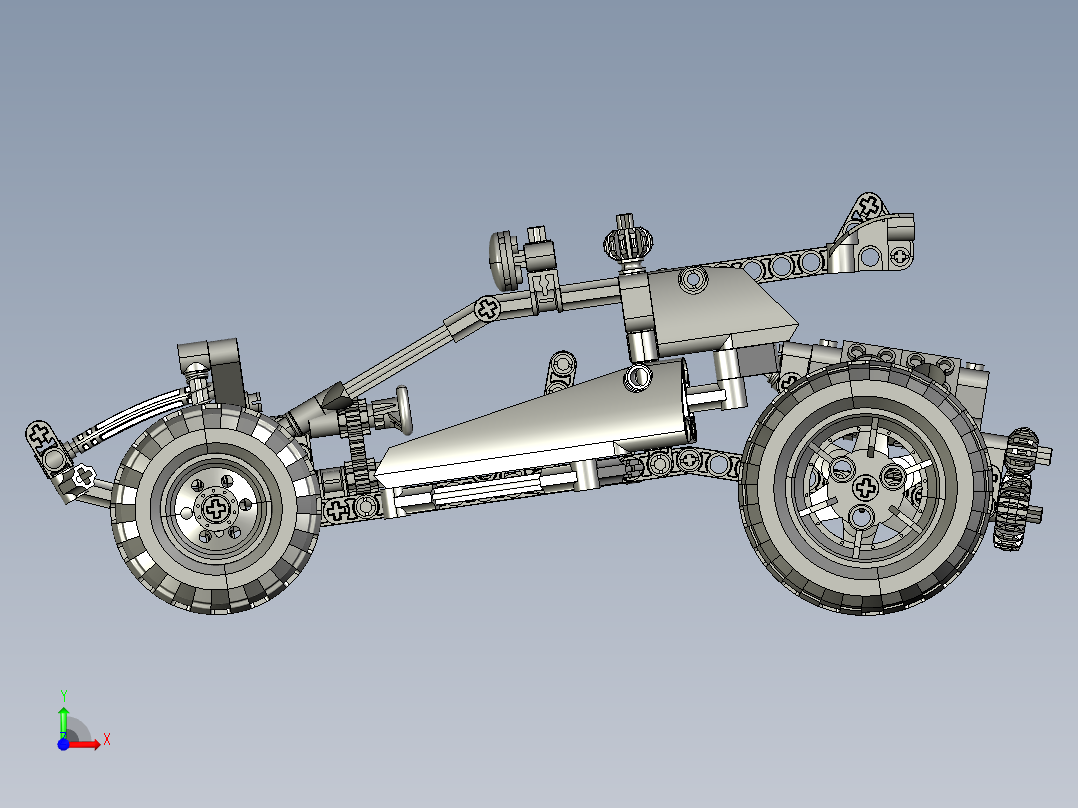Select the rear wheel's center cross axle hub
This screenshot has height=808, width=1078.
[865, 488]
